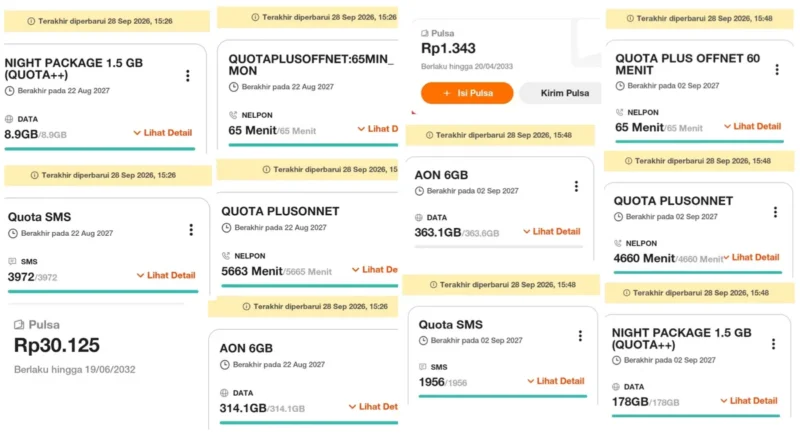The image size is (800, 445).
Task: Open three-dot menu for Quota SMS 3972 card
Action: point(191,230)
